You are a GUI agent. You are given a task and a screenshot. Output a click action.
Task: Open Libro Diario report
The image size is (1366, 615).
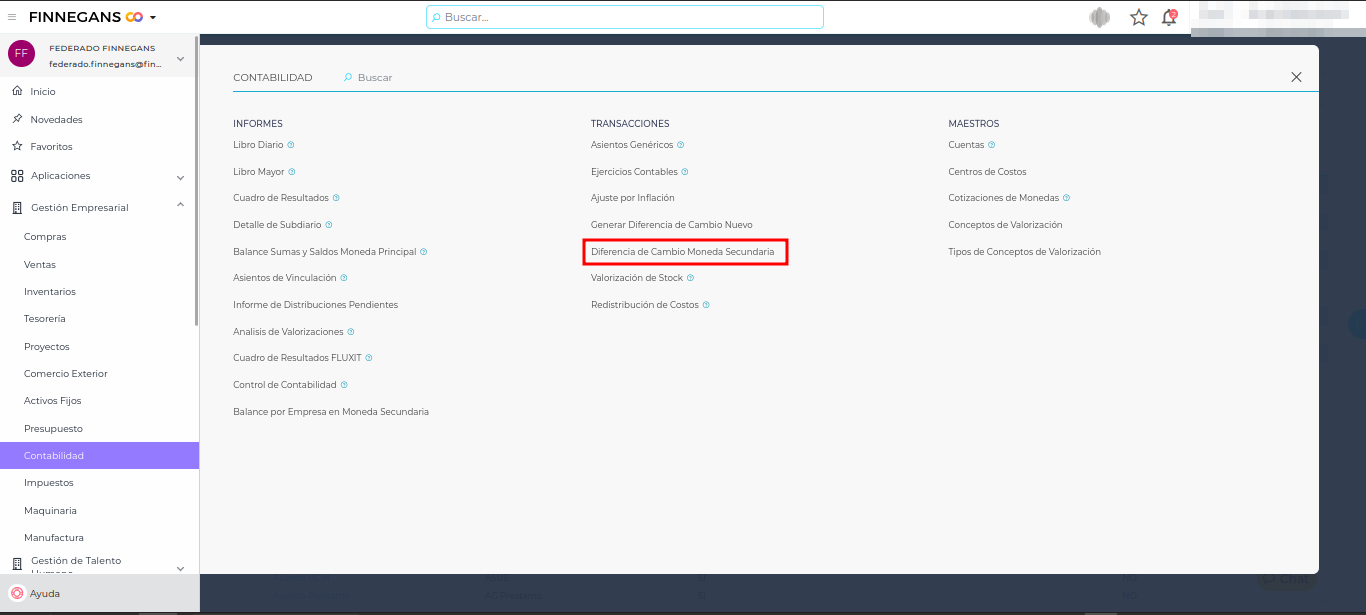(x=258, y=145)
